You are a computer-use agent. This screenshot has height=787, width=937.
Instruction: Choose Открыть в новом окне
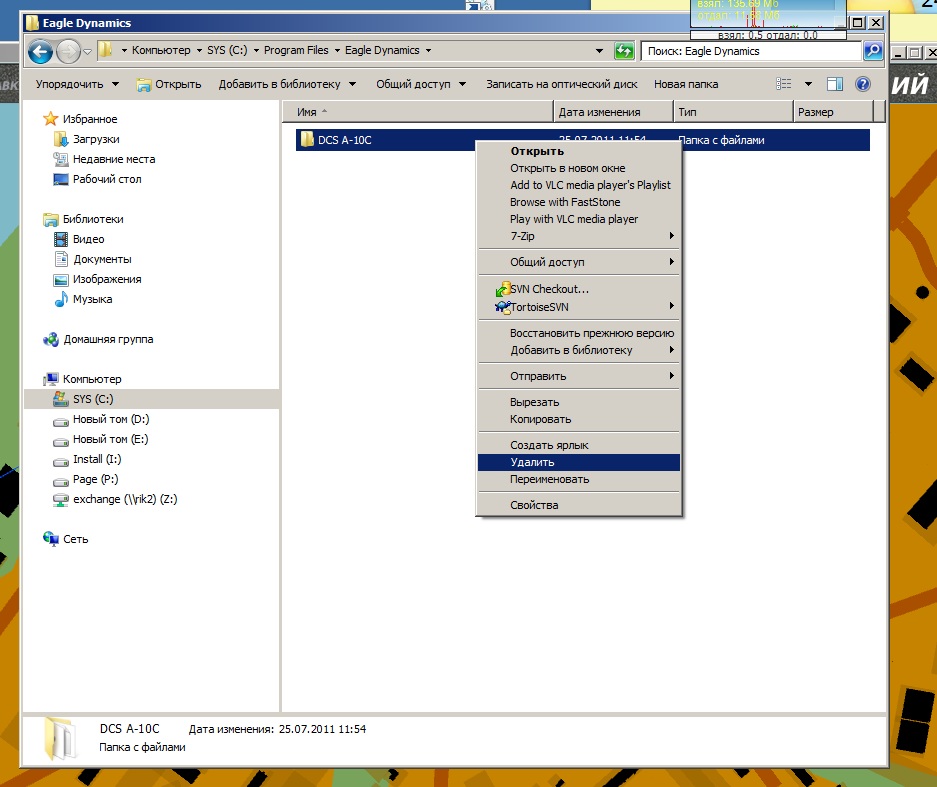(579, 169)
